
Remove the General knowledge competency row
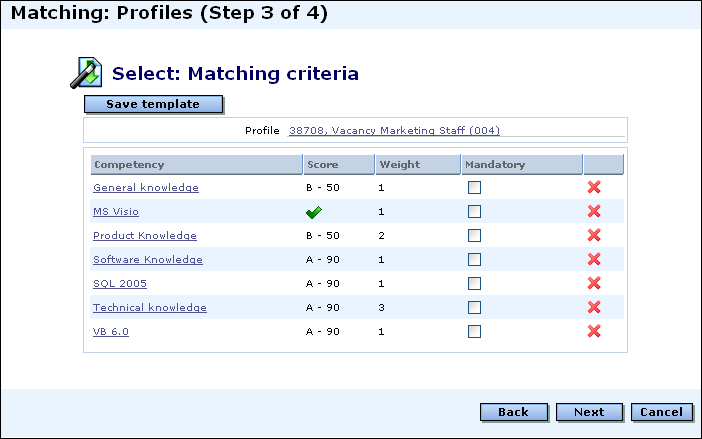594,187
